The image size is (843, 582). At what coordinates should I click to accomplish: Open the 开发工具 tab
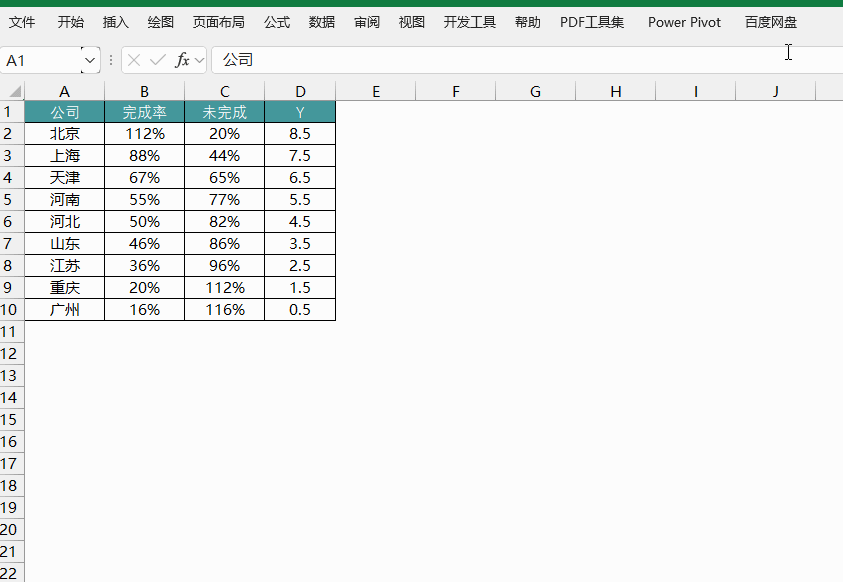[x=470, y=22]
